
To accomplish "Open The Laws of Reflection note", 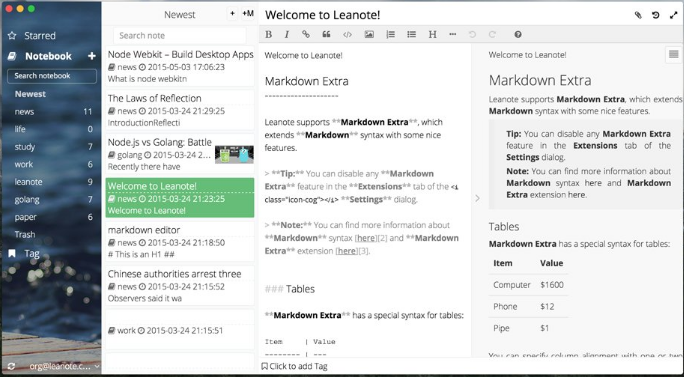I will click(180, 110).
